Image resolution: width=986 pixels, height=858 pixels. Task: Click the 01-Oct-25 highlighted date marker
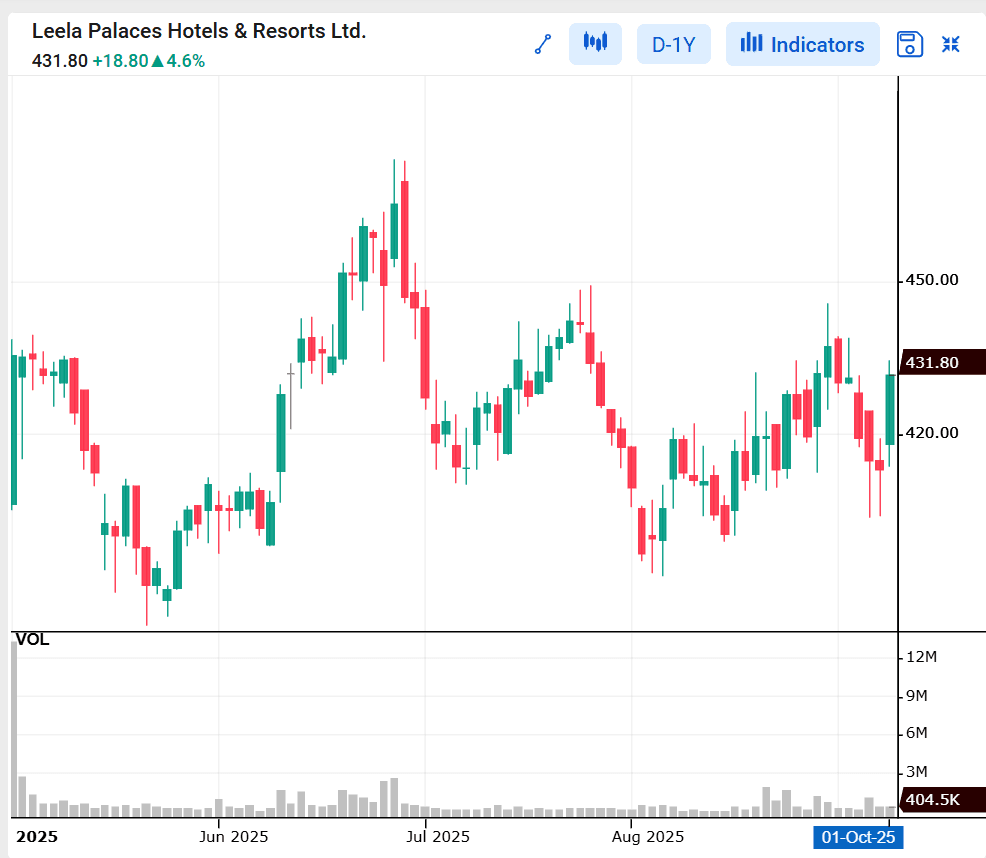[858, 837]
